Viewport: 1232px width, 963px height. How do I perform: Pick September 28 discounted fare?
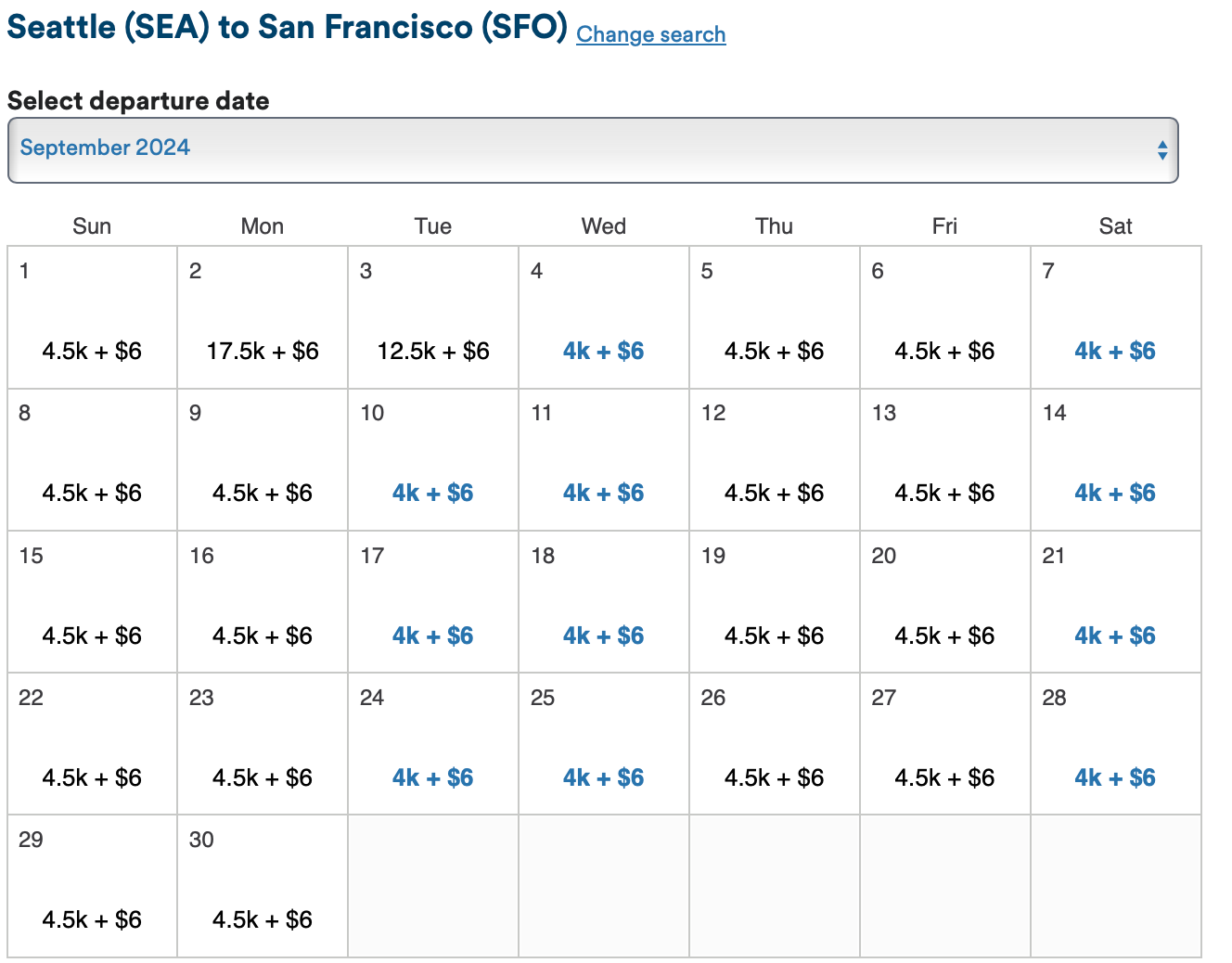(1115, 777)
